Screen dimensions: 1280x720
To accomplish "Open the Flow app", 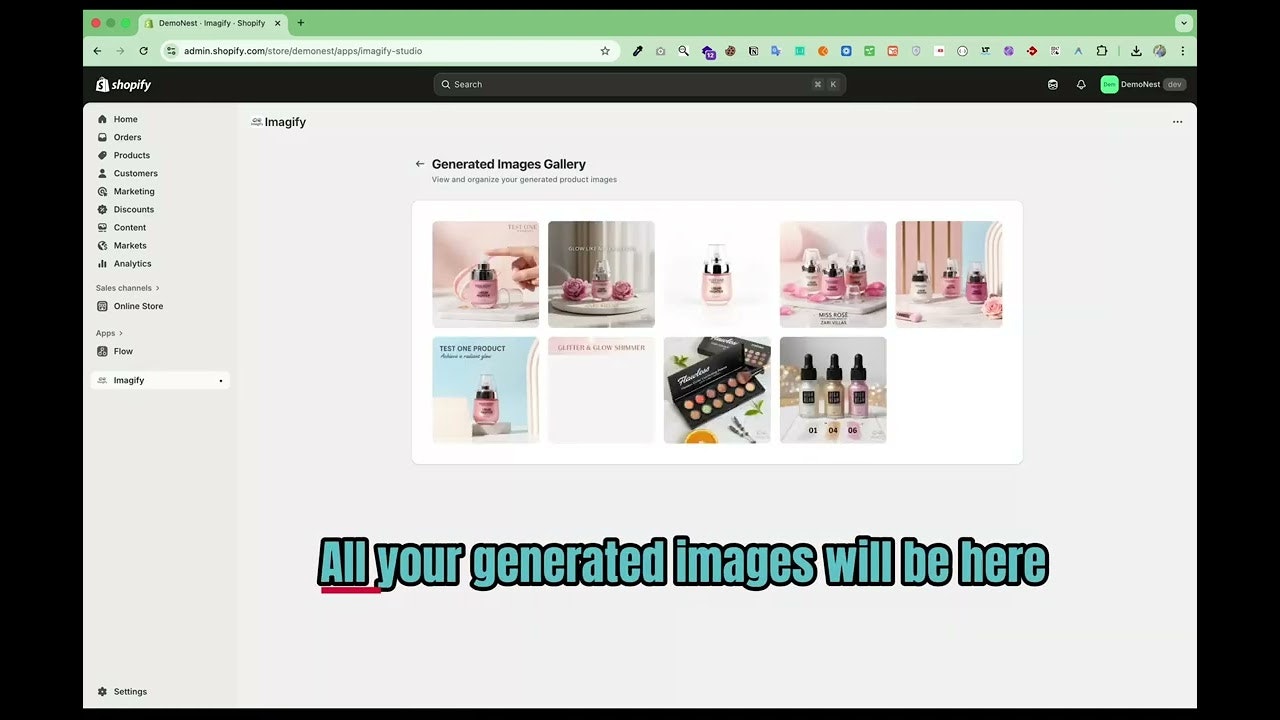I will 122,351.
